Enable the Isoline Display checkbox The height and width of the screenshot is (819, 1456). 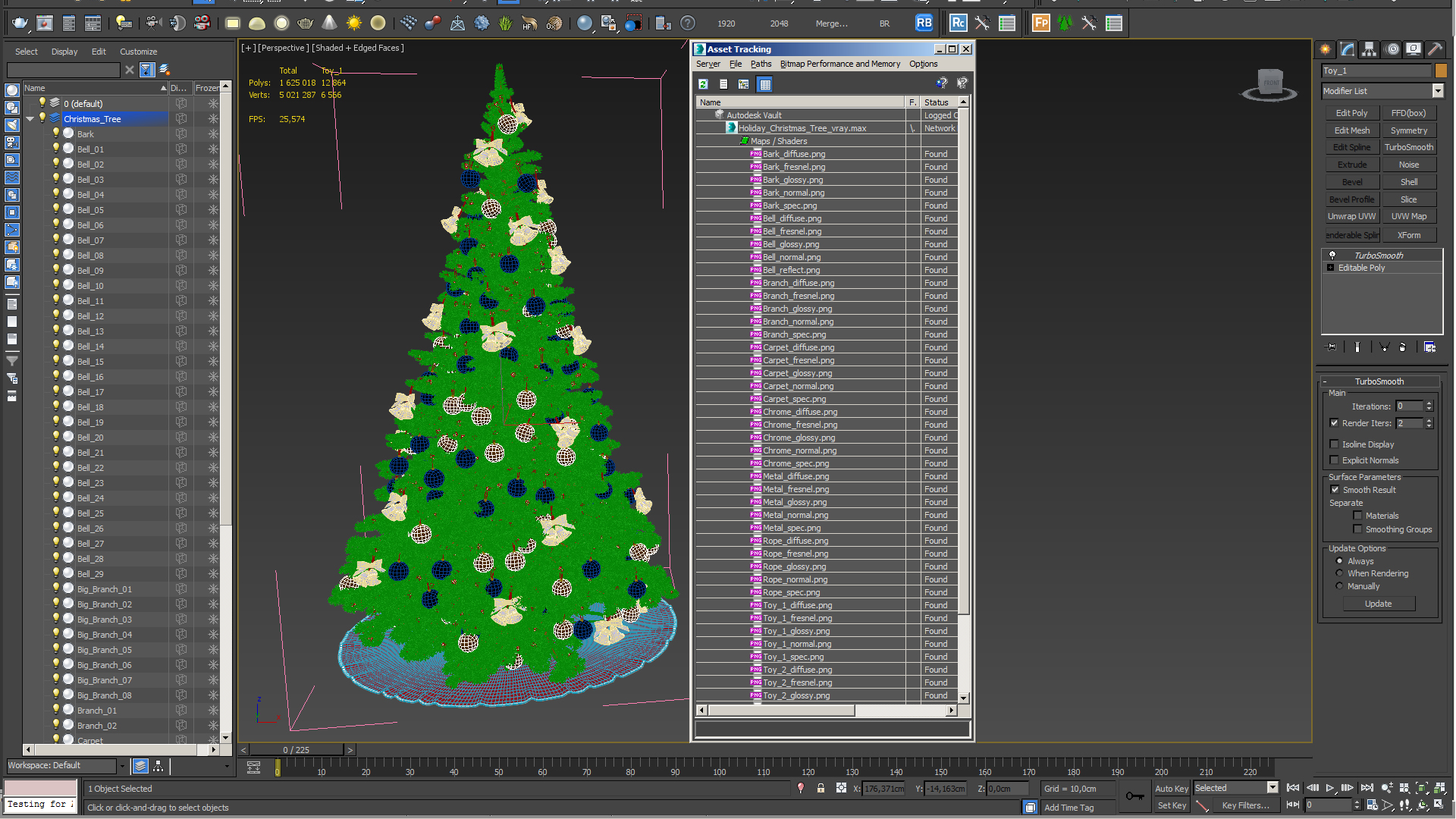tap(1335, 444)
